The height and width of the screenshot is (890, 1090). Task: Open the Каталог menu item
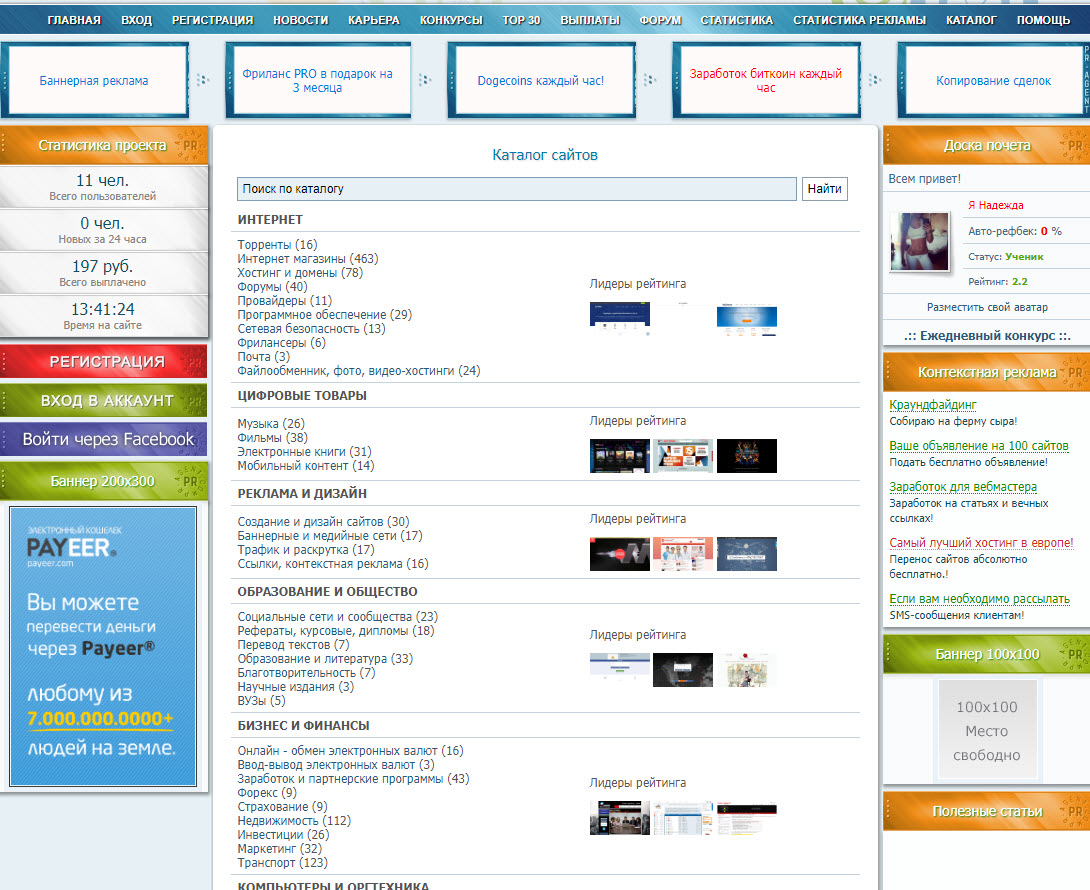pyautogui.click(x=971, y=20)
